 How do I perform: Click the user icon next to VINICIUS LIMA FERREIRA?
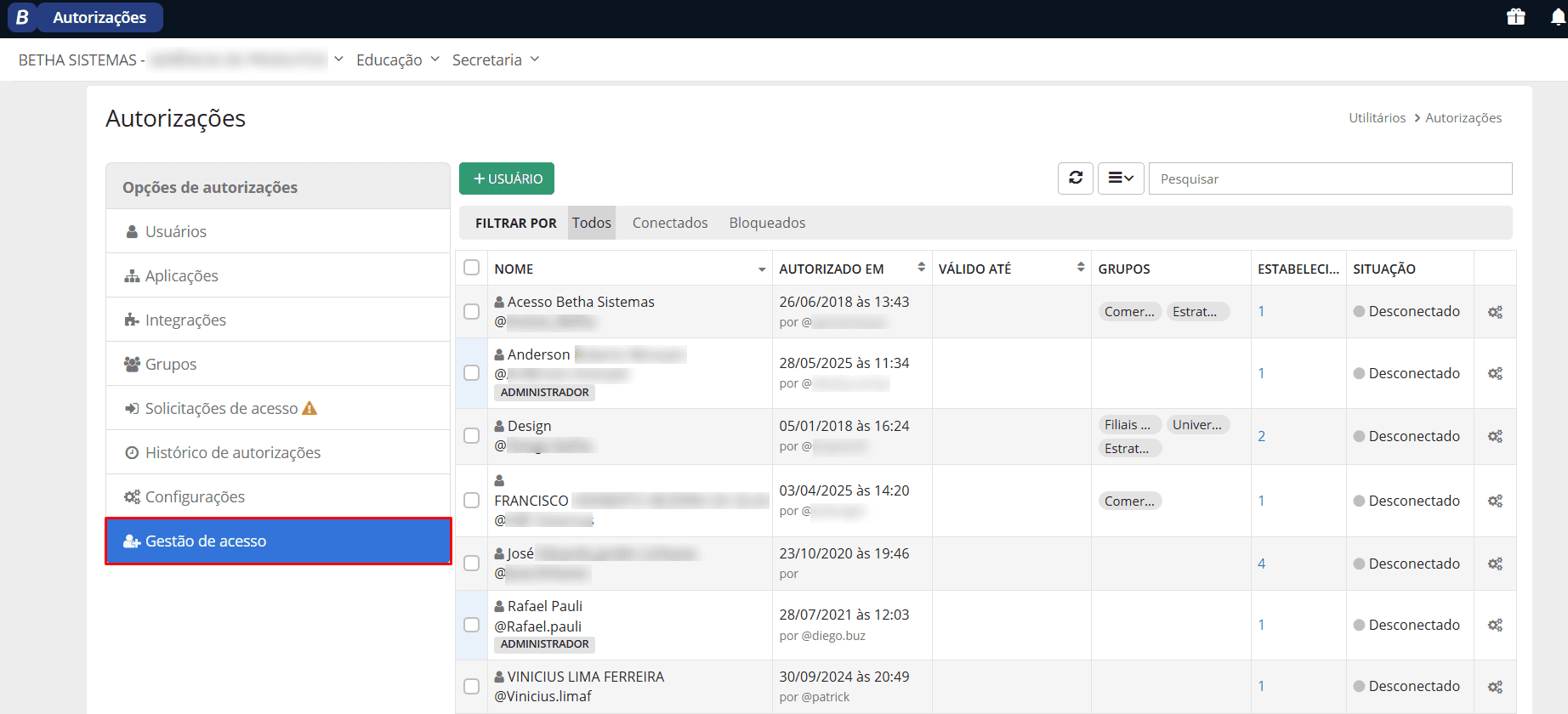500,677
